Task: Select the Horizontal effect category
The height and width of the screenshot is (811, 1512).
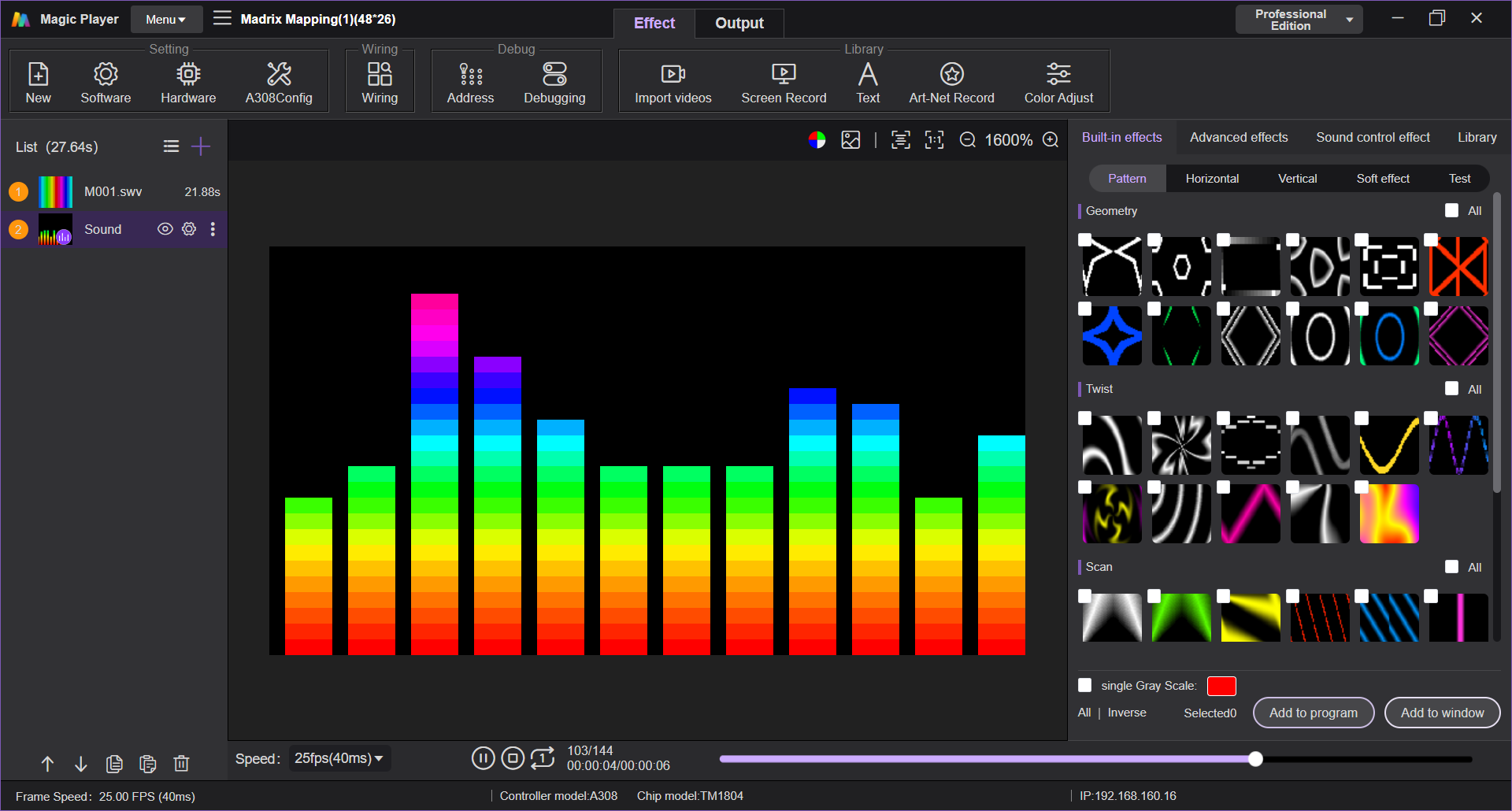Action: (x=1212, y=179)
